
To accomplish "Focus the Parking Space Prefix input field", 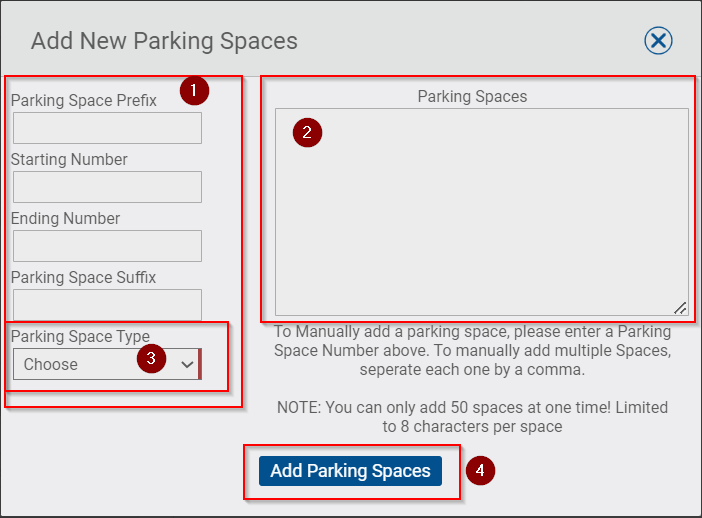I will [x=107, y=128].
